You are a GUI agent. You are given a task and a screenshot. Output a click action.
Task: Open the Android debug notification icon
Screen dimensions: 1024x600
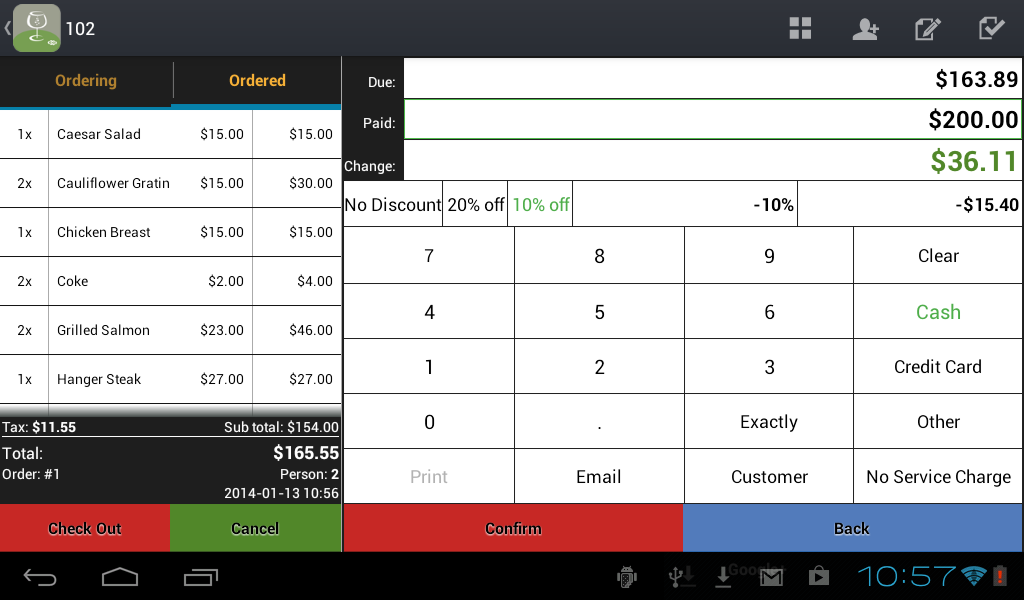click(x=627, y=576)
